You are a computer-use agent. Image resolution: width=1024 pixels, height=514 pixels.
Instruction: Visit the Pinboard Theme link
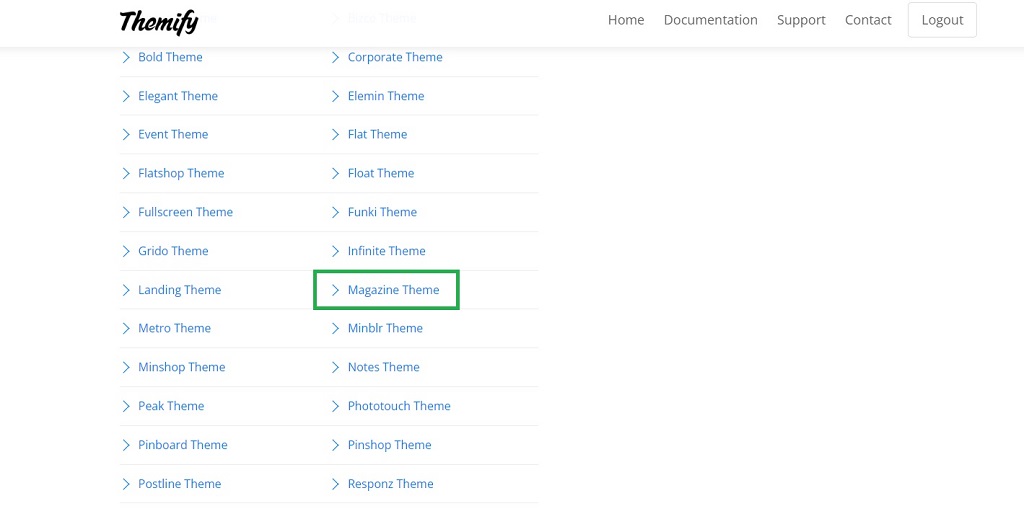(183, 445)
